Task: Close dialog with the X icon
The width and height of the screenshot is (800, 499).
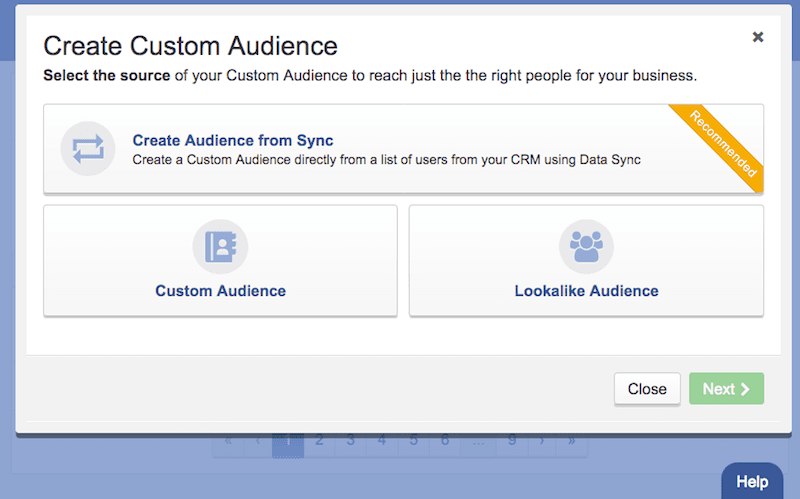Action: click(758, 37)
